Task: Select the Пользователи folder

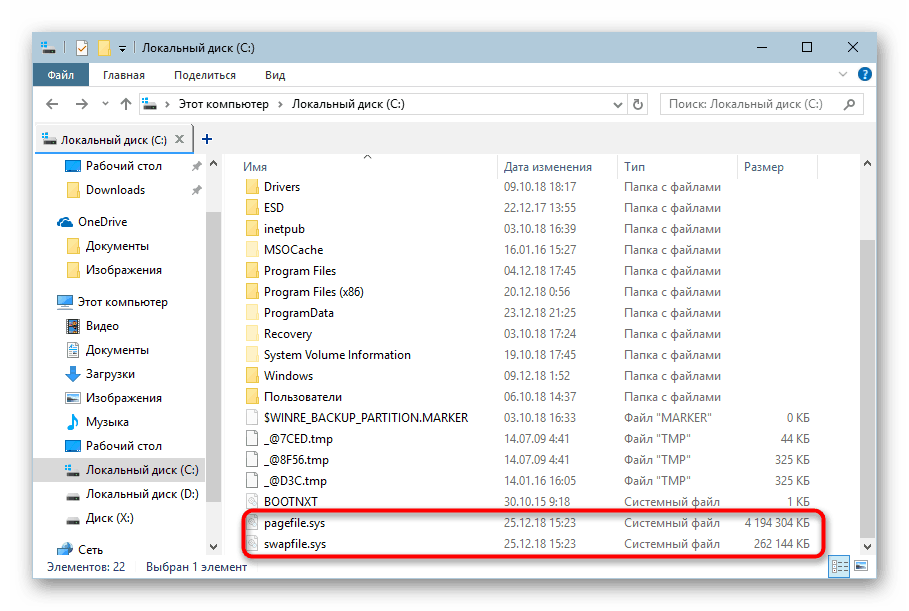Action: pyautogui.click(x=303, y=397)
